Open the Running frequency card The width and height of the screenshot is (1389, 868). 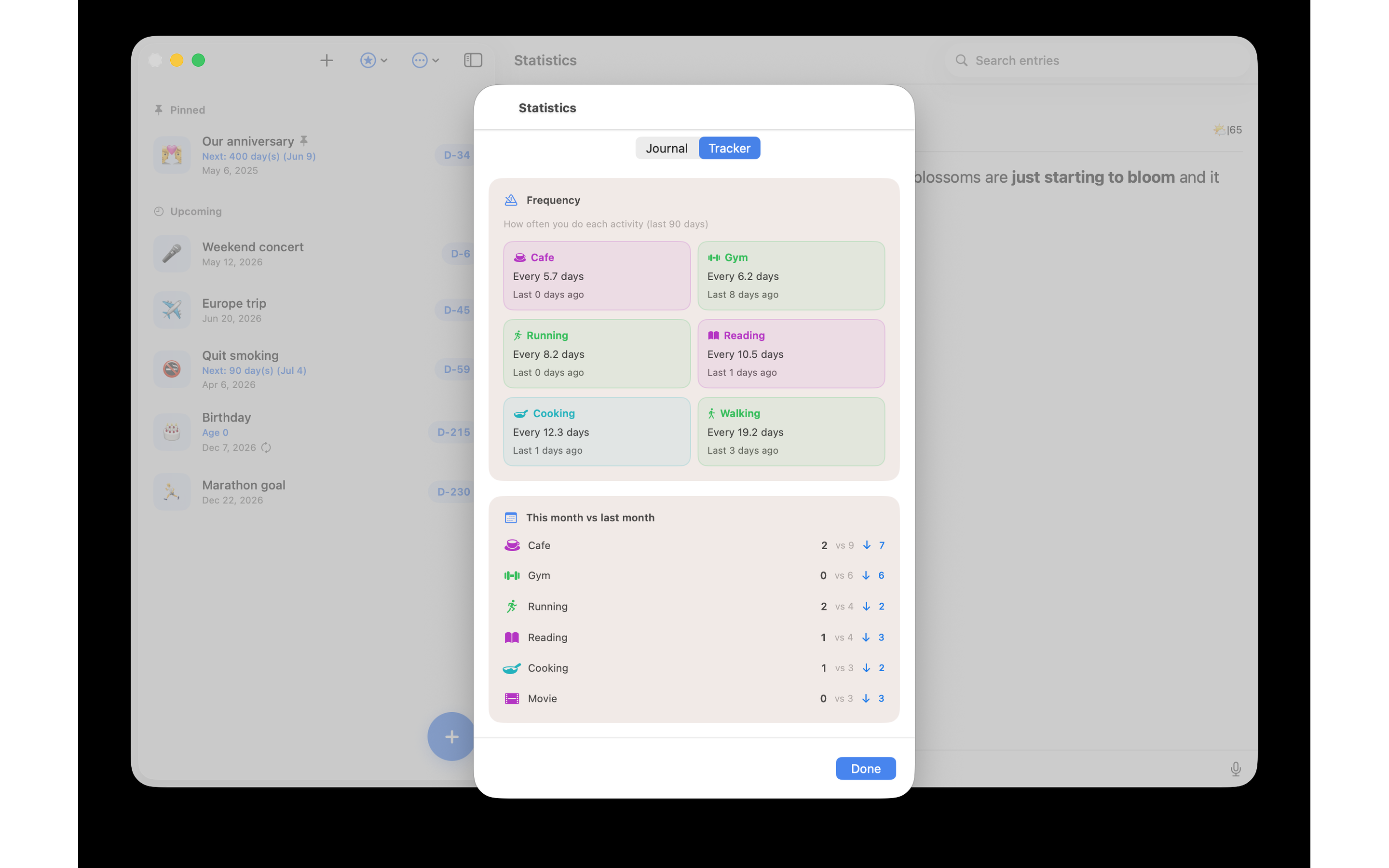[x=596, y=353]
